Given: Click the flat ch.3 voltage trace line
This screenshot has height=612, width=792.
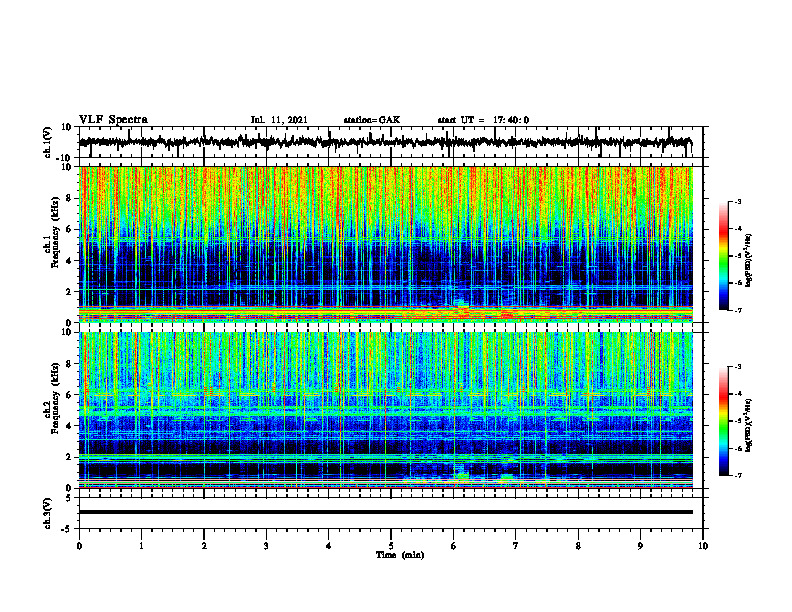Looking at the screenshot, I should pos(385,512).
